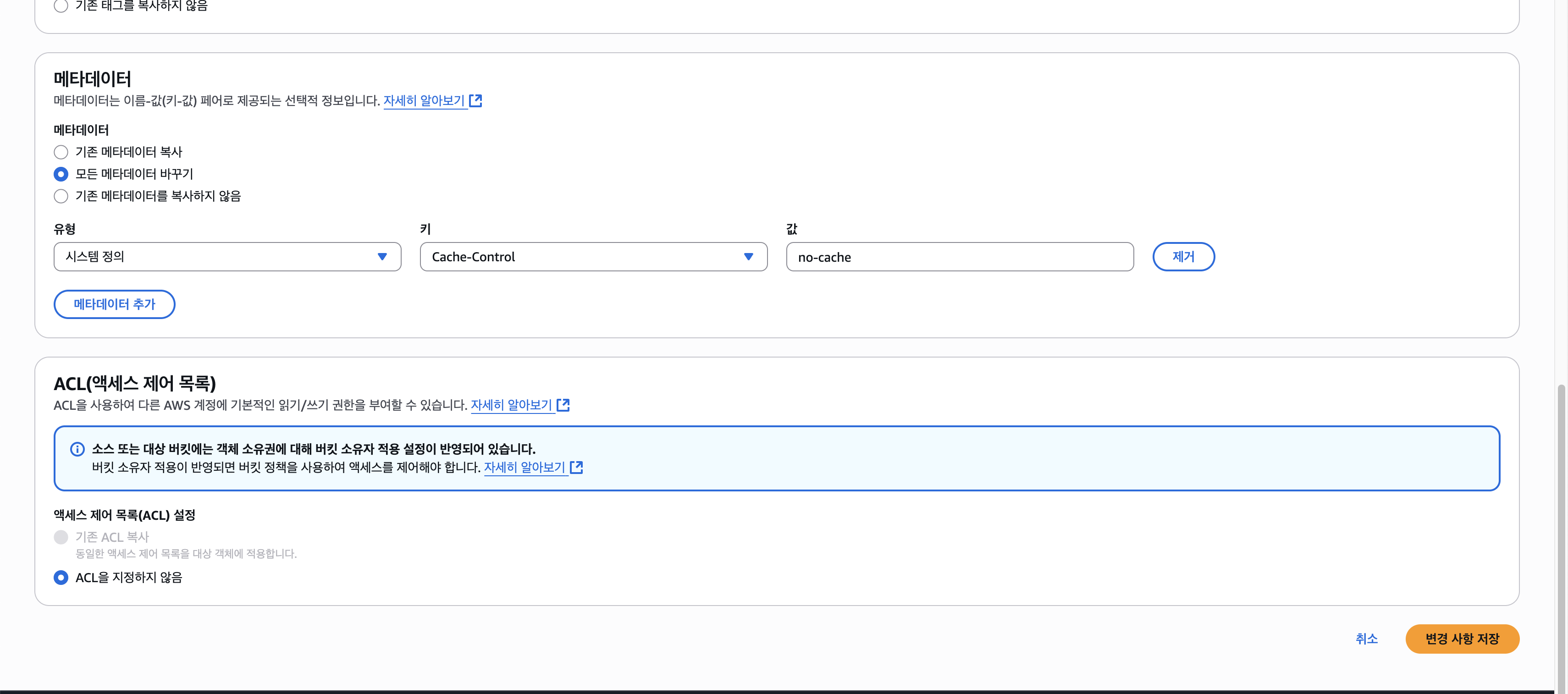Select 기존 메타데이터 복사 radio option

61,152
